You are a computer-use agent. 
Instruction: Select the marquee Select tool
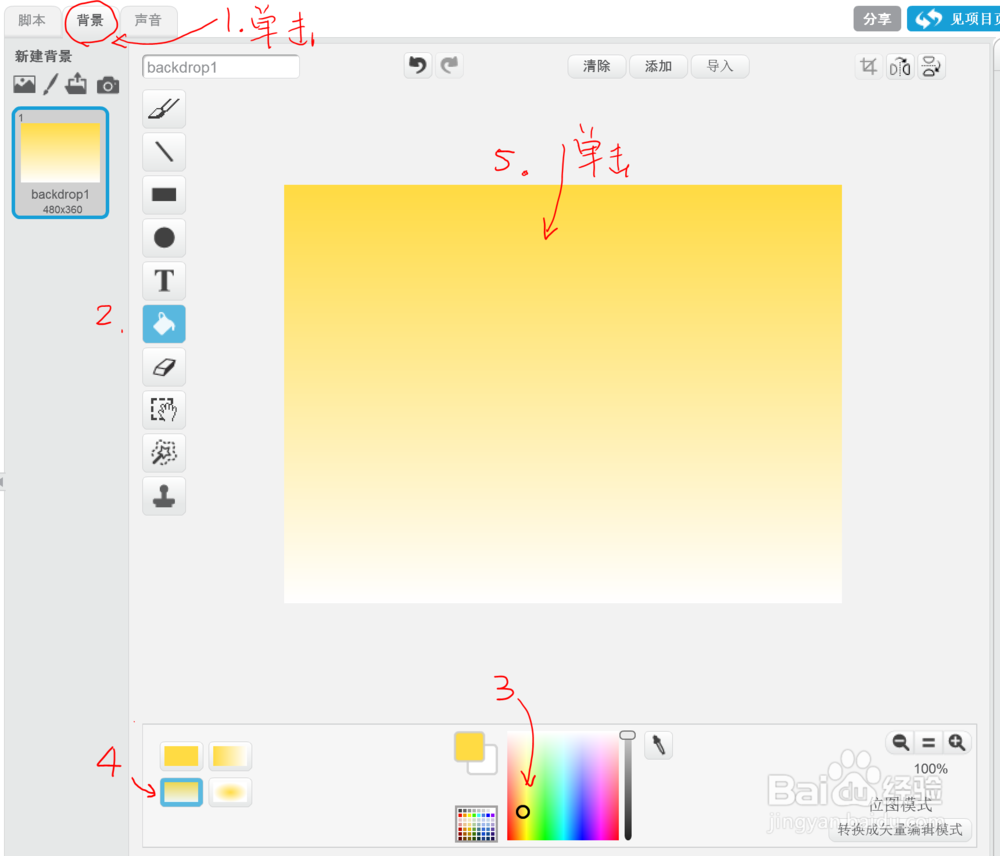pyautogui.click(x=164, y=410)
